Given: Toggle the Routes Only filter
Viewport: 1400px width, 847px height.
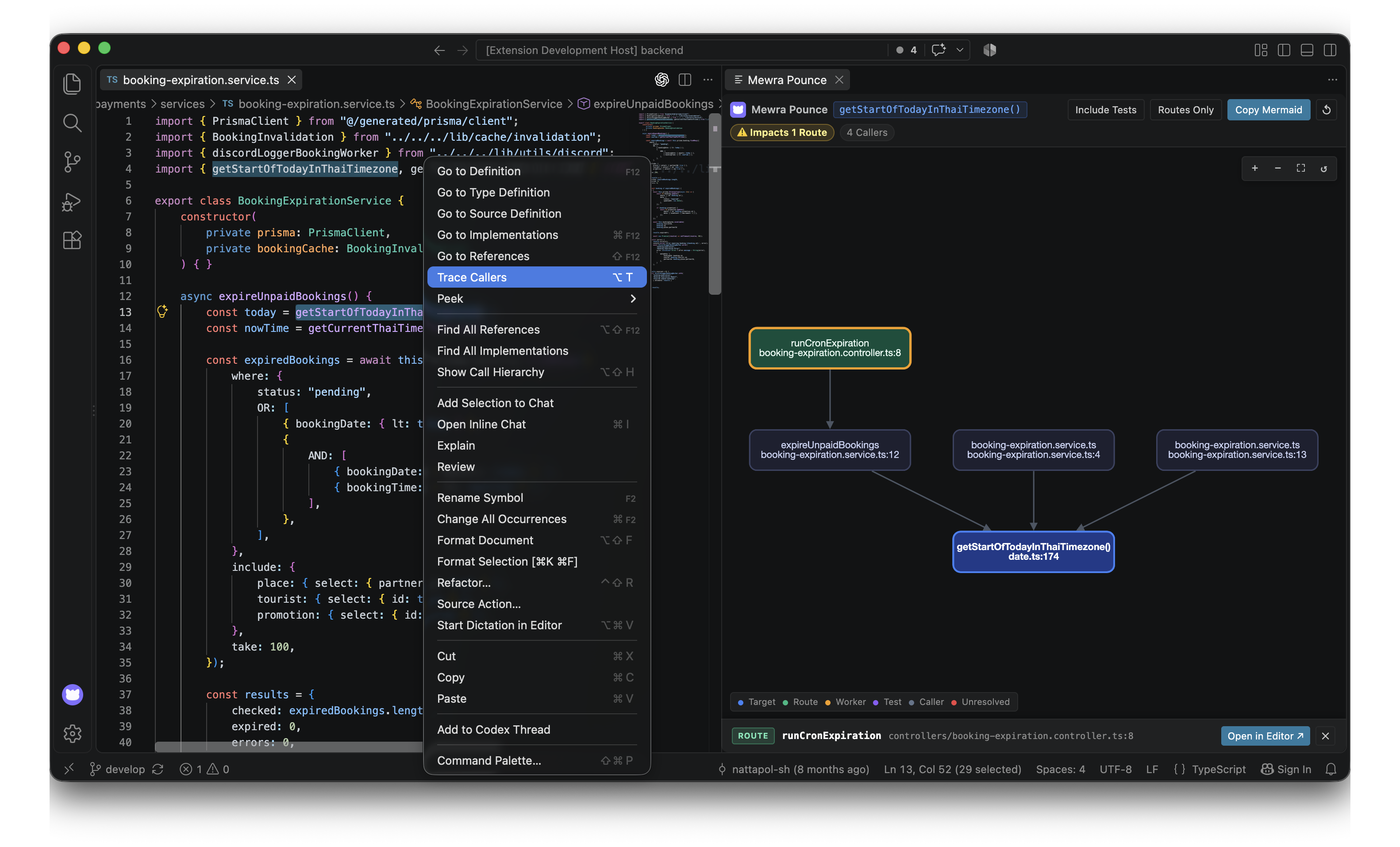Looking at the screenshot, I should tap(1185, 110).
